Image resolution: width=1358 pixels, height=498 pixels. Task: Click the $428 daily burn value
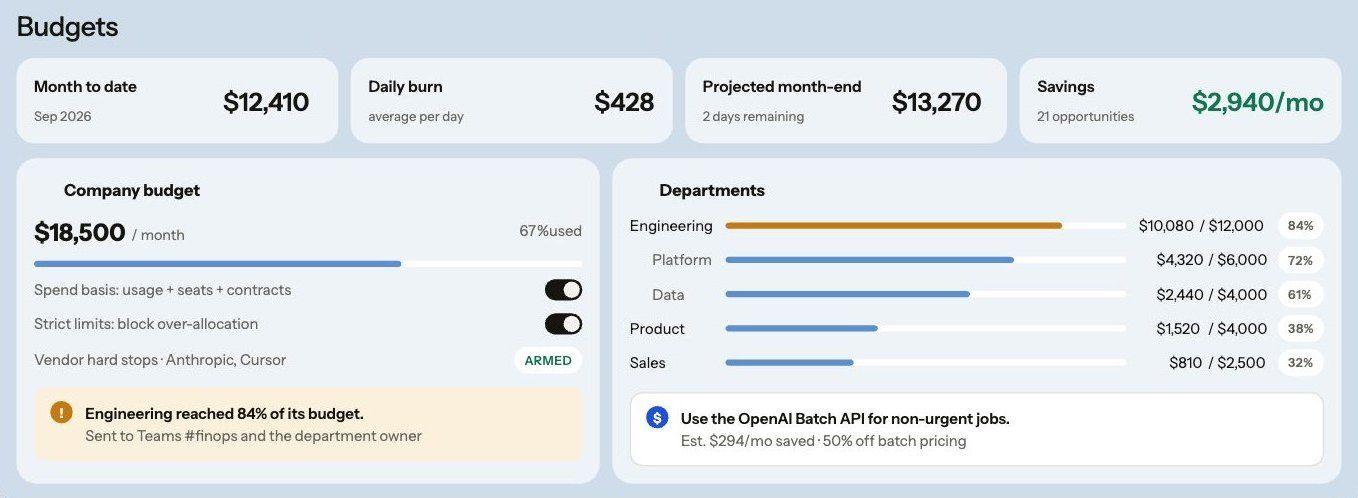[624, 102]
